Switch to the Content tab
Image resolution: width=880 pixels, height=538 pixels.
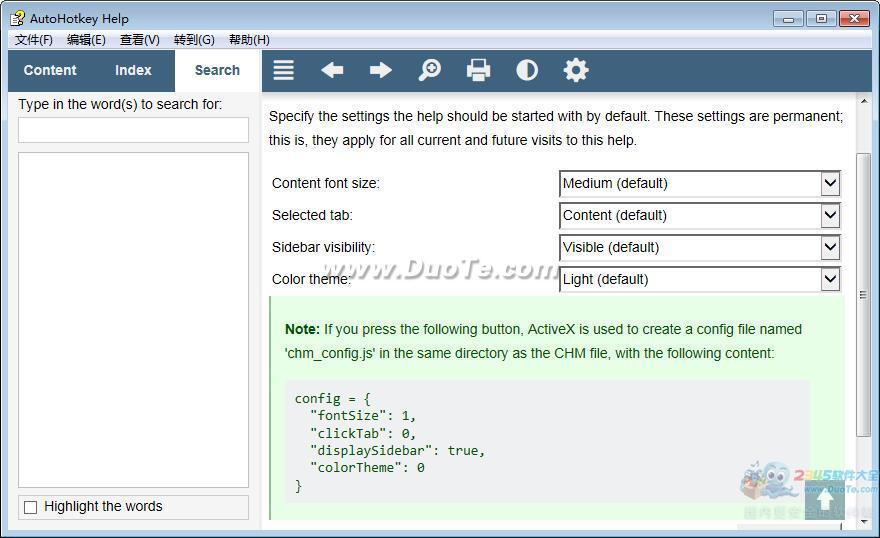(50, 70)
